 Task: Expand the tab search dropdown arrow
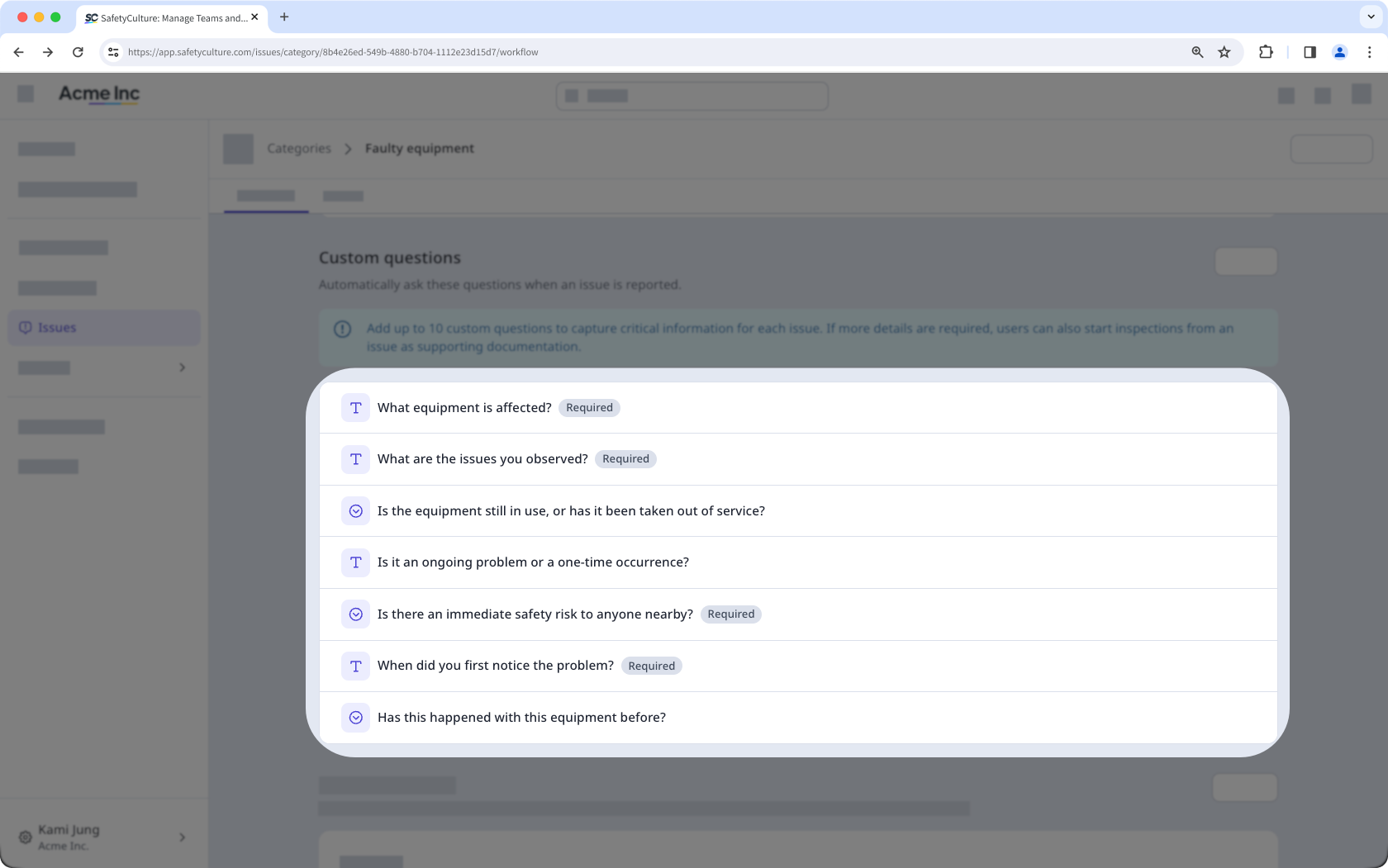click(x=1371, y=17)
